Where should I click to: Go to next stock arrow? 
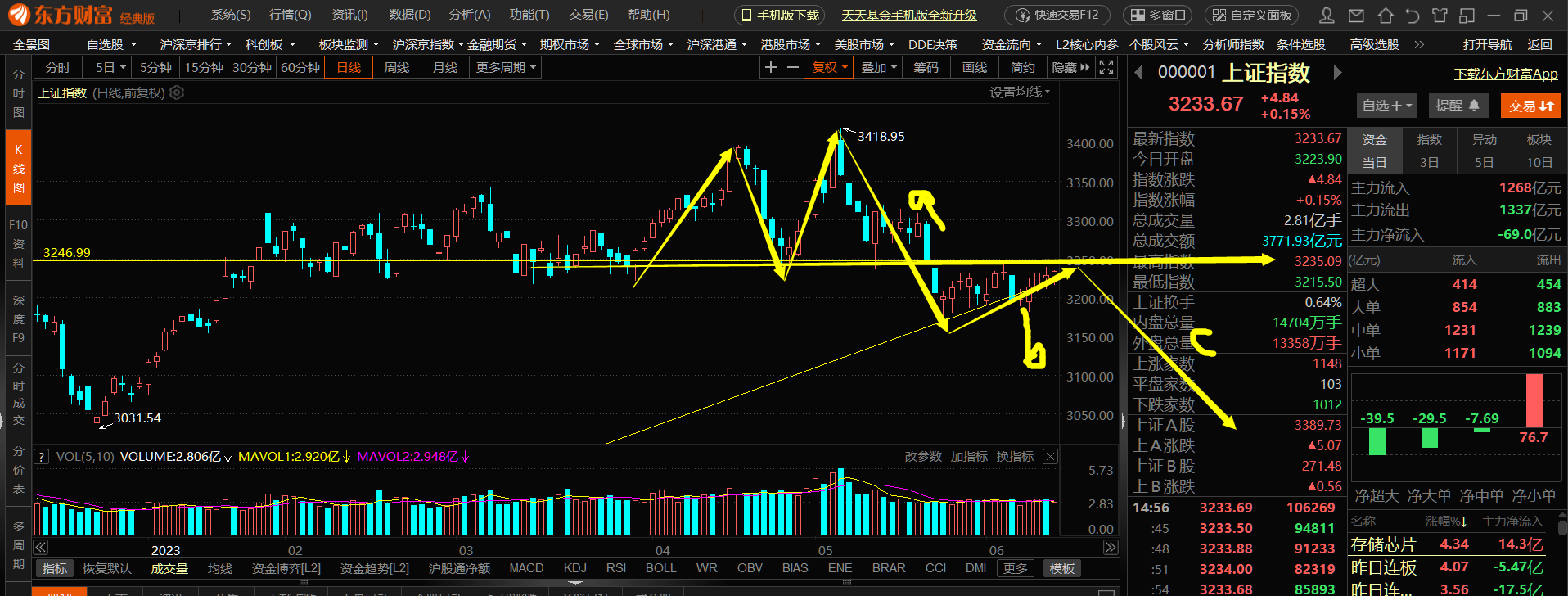(x=1337, y=73)
